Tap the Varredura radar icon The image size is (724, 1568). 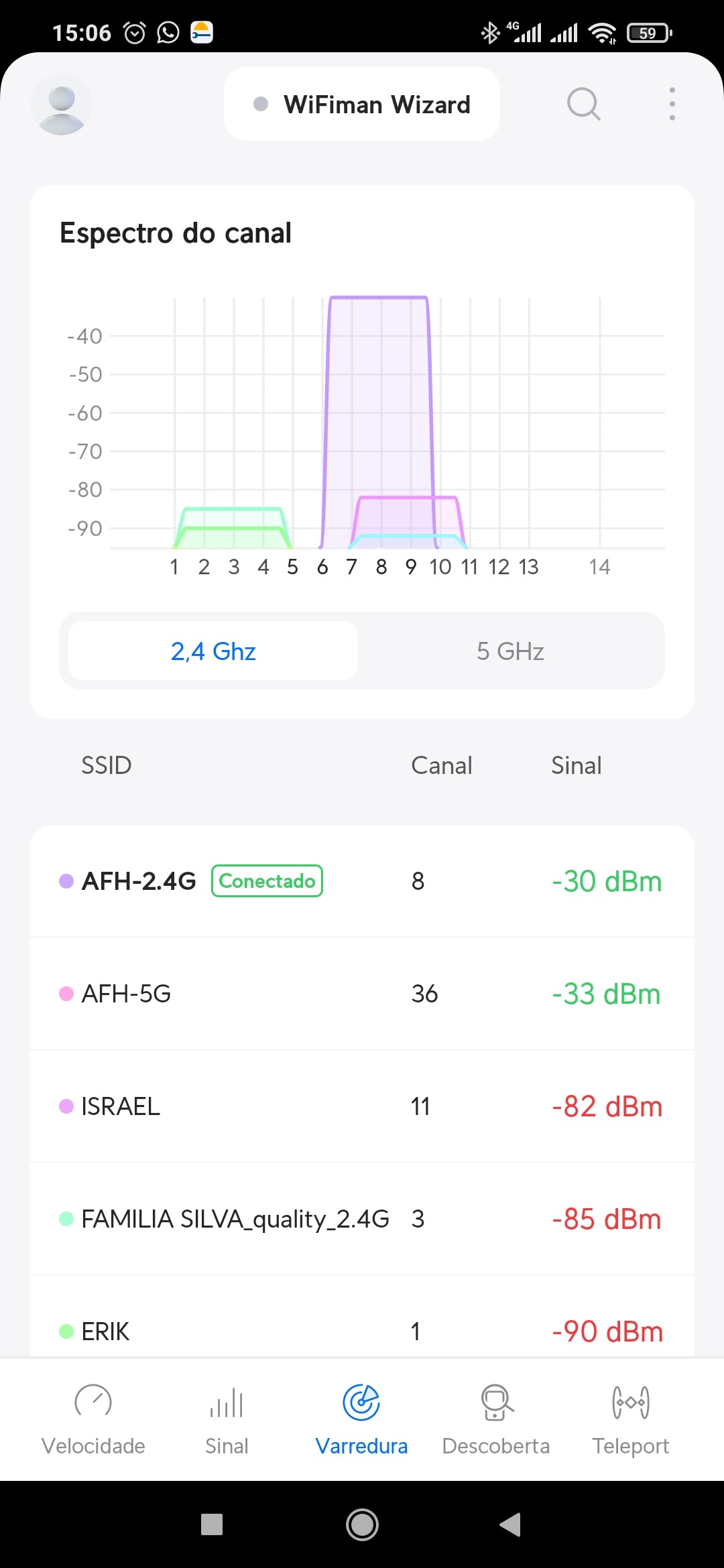click(x=361, y=1402)
